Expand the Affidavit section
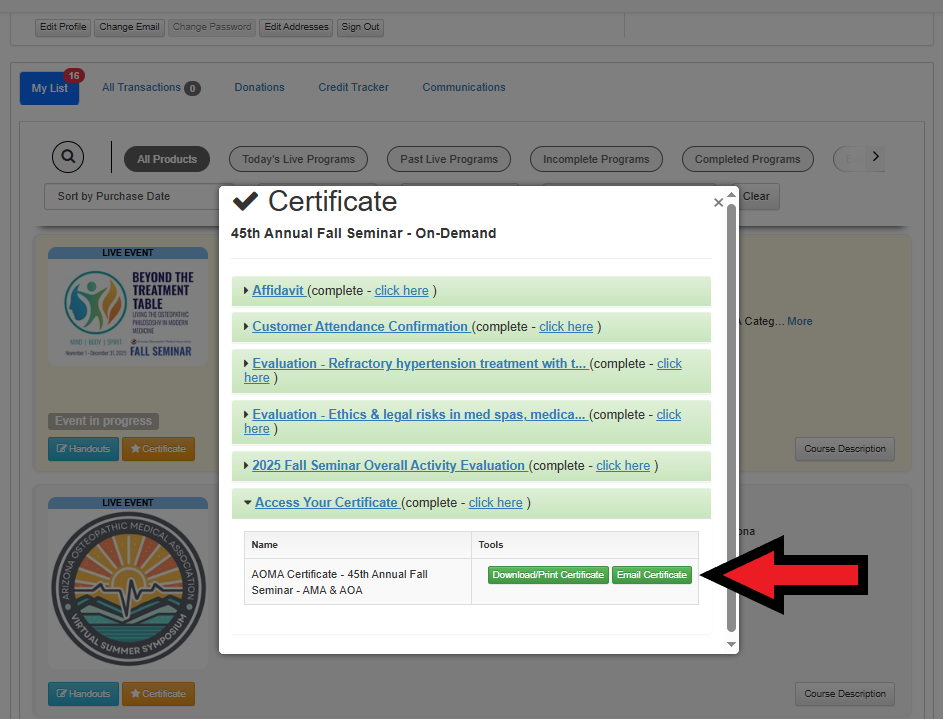Image resolution: width=943 pixels, height=719 pixels. click(x=279, y=291)
